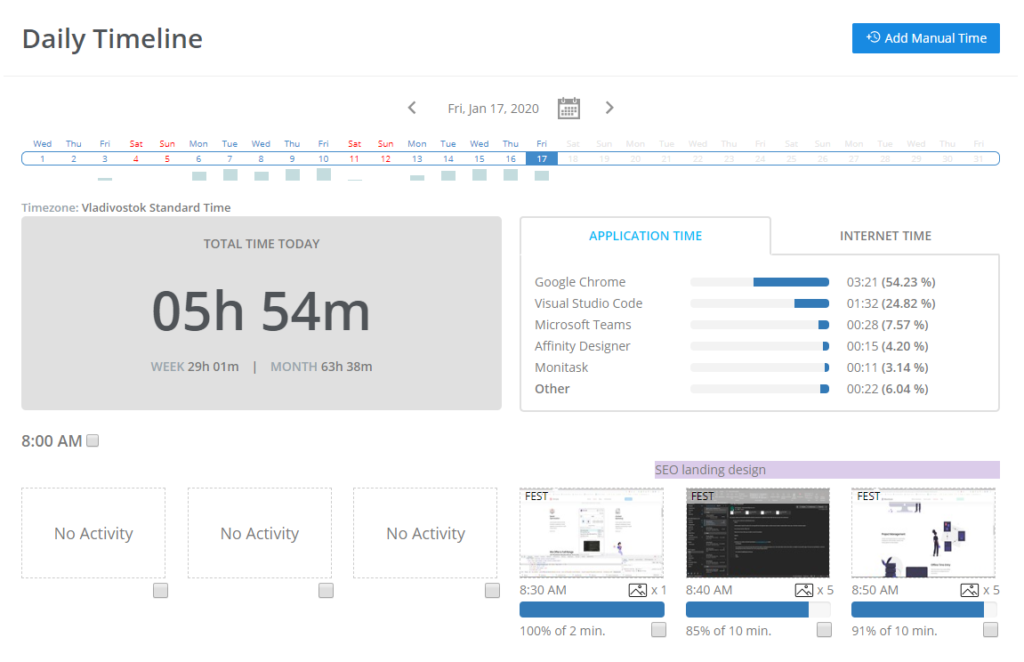Click the Add Manual Time button
Screen dimensions: 1024x662
(925, 38)
